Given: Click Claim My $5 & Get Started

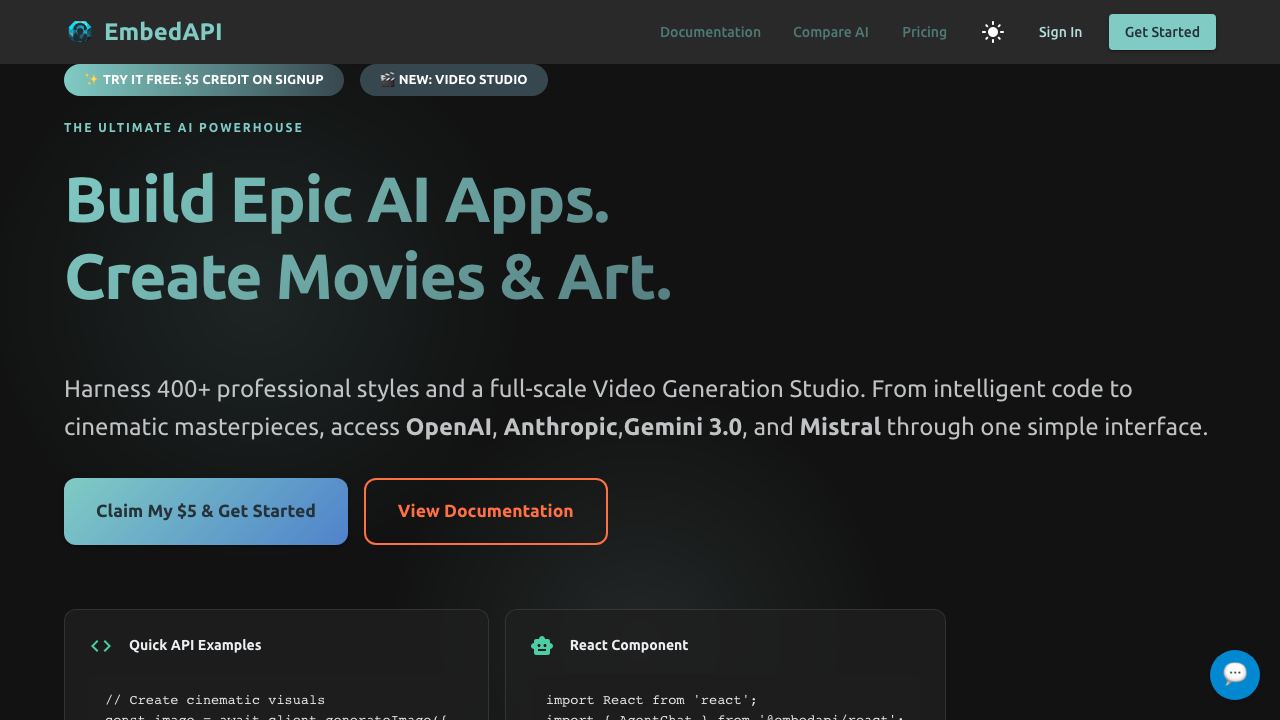Looking at the screenshot, I should tap(206, 511).
